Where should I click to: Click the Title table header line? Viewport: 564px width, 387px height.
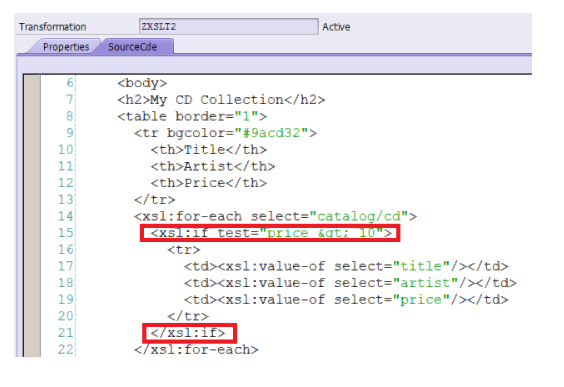click(x=209, y=149)
